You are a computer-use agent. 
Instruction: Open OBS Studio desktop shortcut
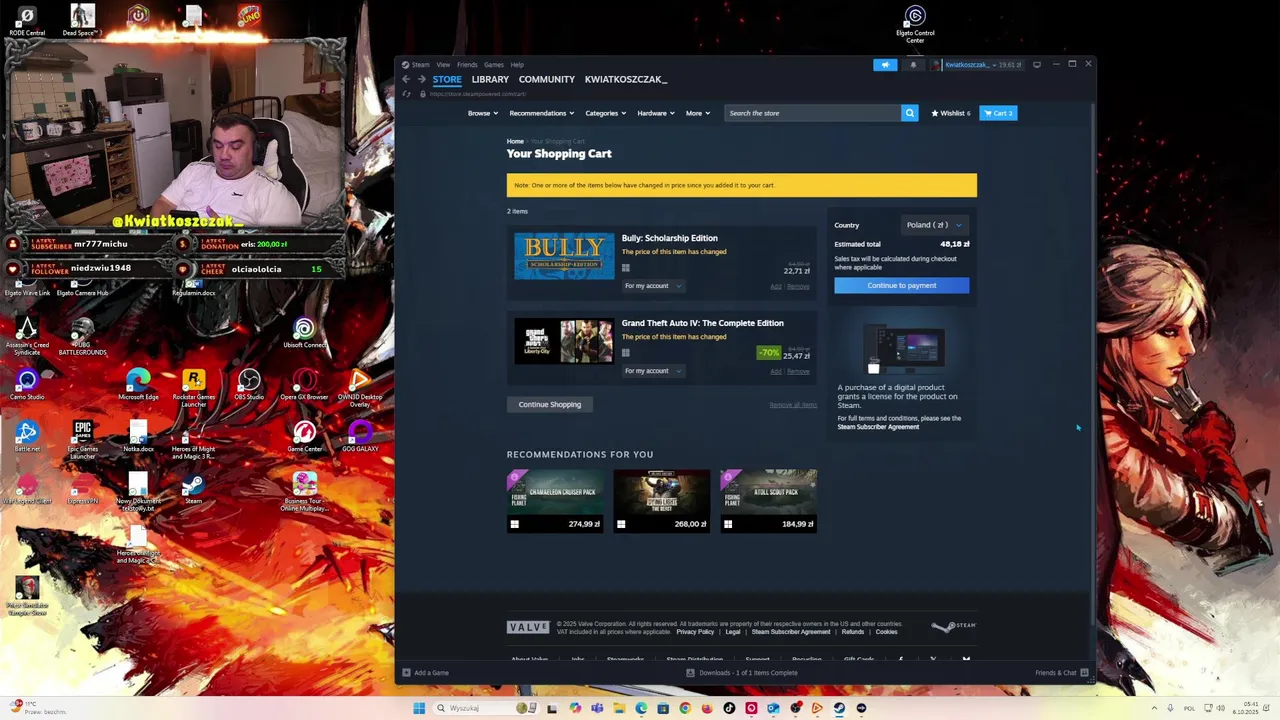coord(249,385)
